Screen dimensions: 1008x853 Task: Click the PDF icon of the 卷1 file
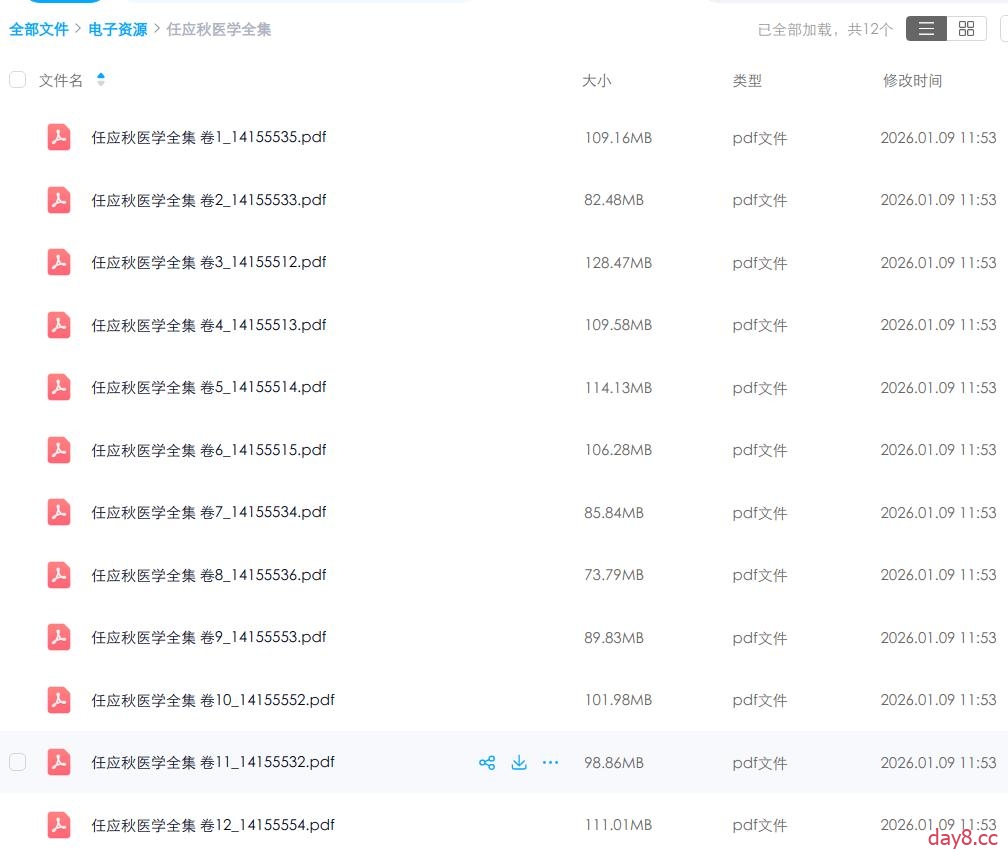pos(59,137)
